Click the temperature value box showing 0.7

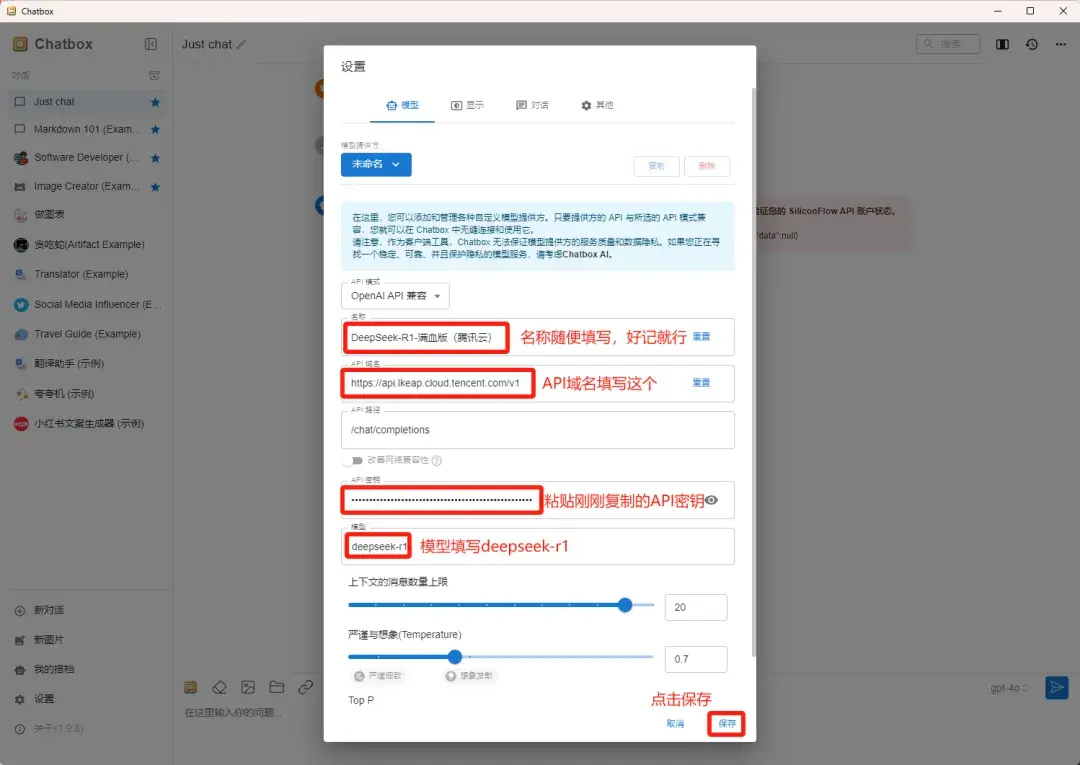click(x=696, y=659)
